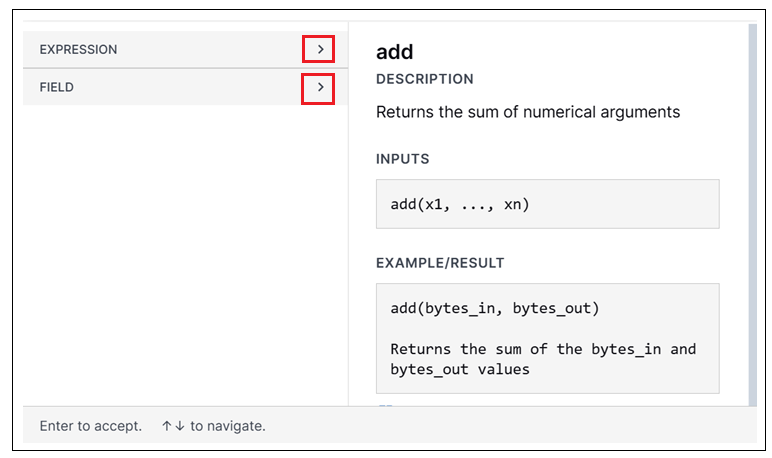
Task: Click empty area below the FIELD row
Action: 185,250
